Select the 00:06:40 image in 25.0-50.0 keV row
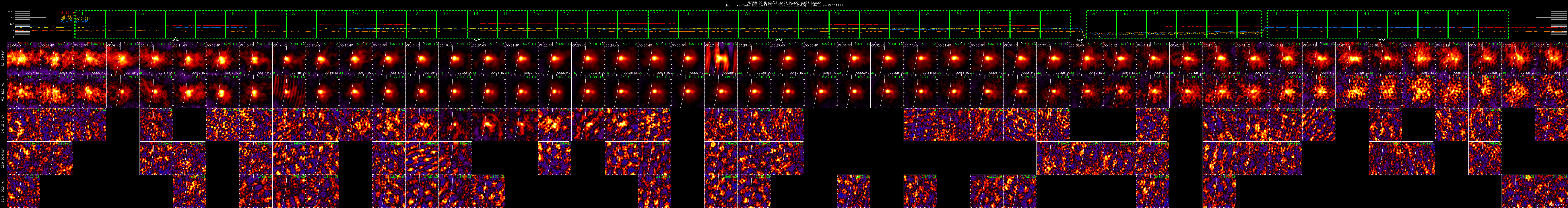The width and height of the screenshot is (1568, 208). (23, 158)
